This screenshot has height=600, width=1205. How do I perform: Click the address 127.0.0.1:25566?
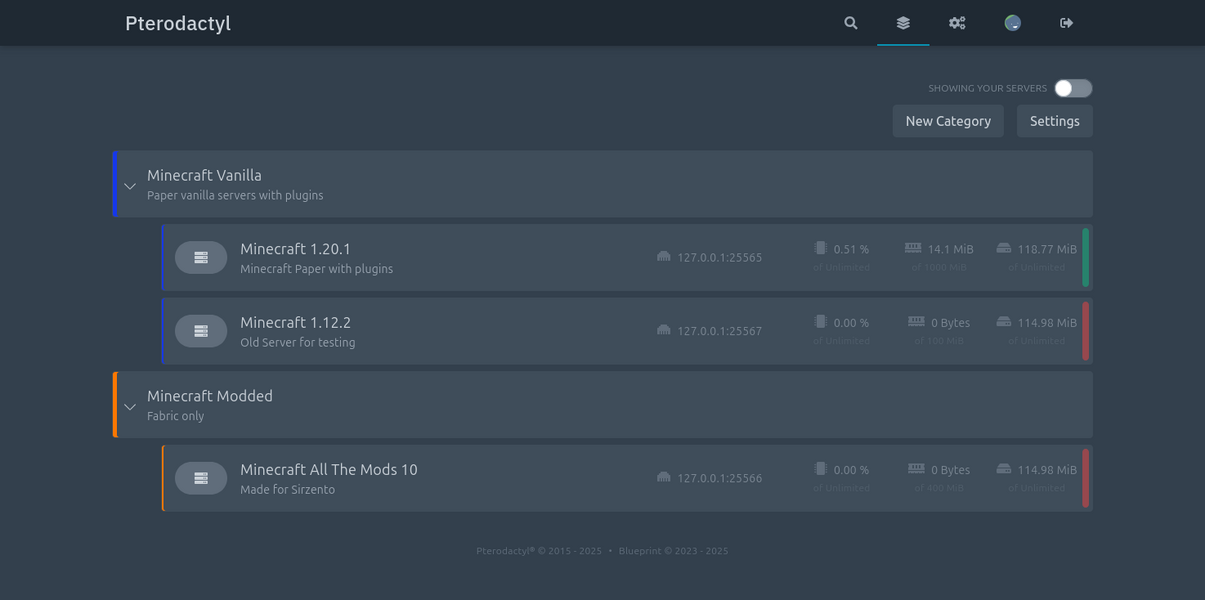pyautogui.click(x=720, y=478)
